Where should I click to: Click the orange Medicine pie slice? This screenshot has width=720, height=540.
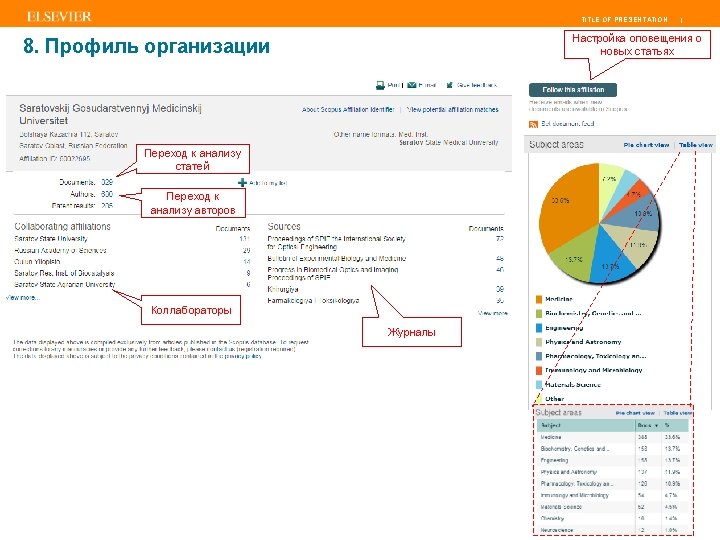click(x=567, y=207)
